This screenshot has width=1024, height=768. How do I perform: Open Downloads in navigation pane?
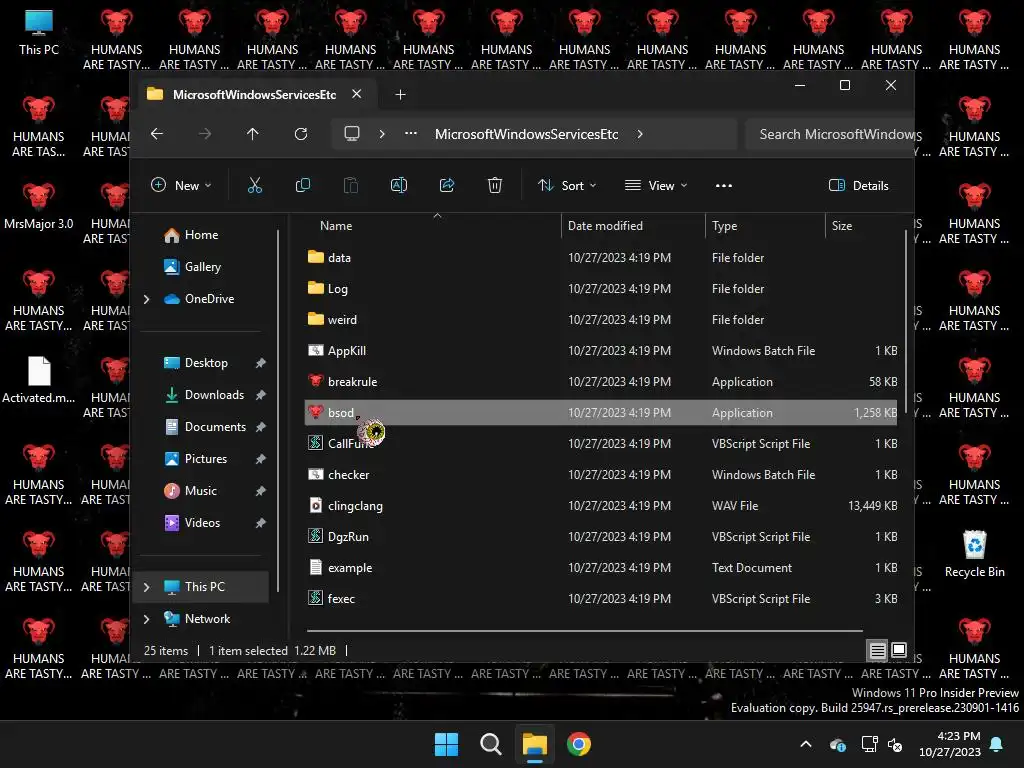click(204, 395)
